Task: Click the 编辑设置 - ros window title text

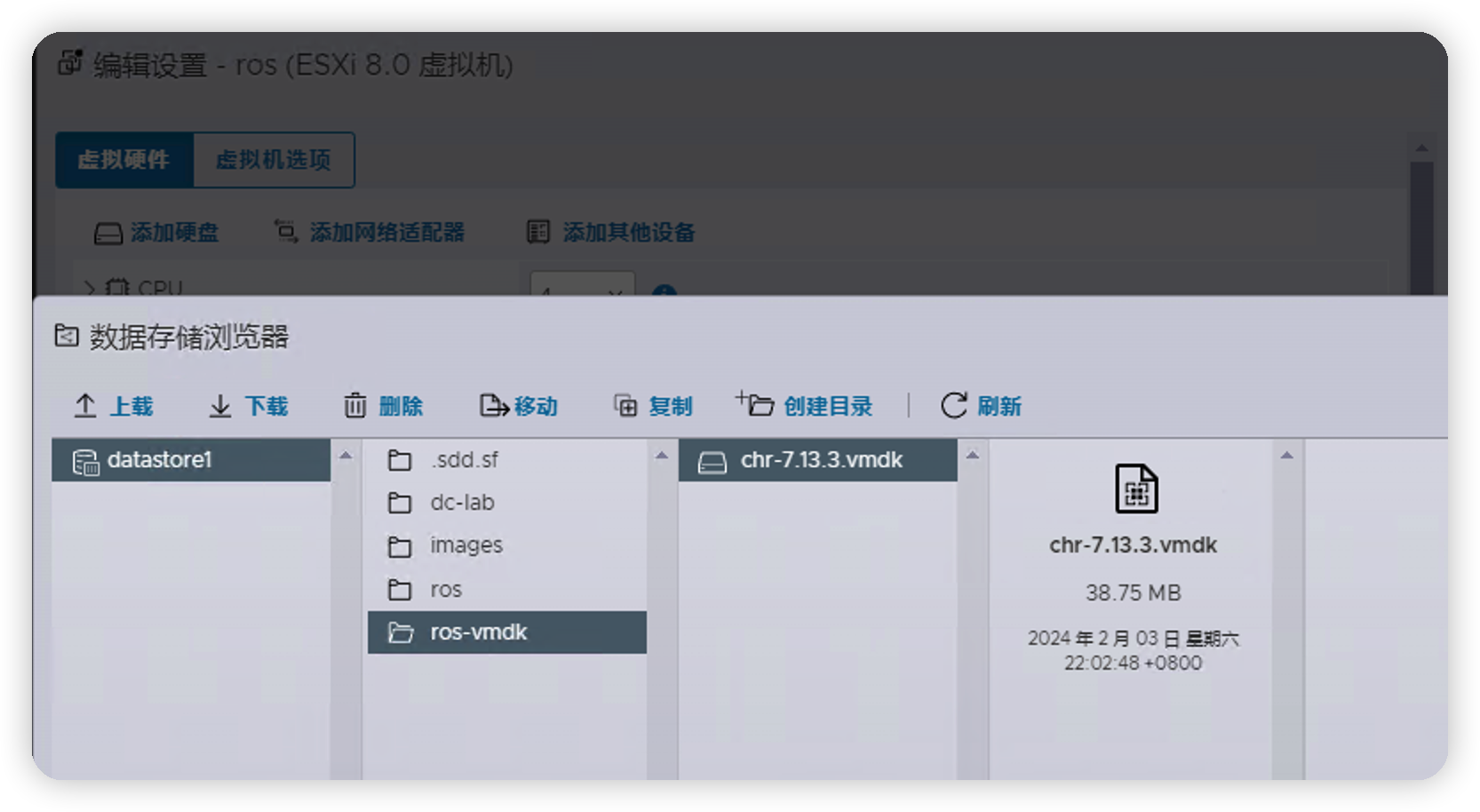Action: tap(304, 65)
